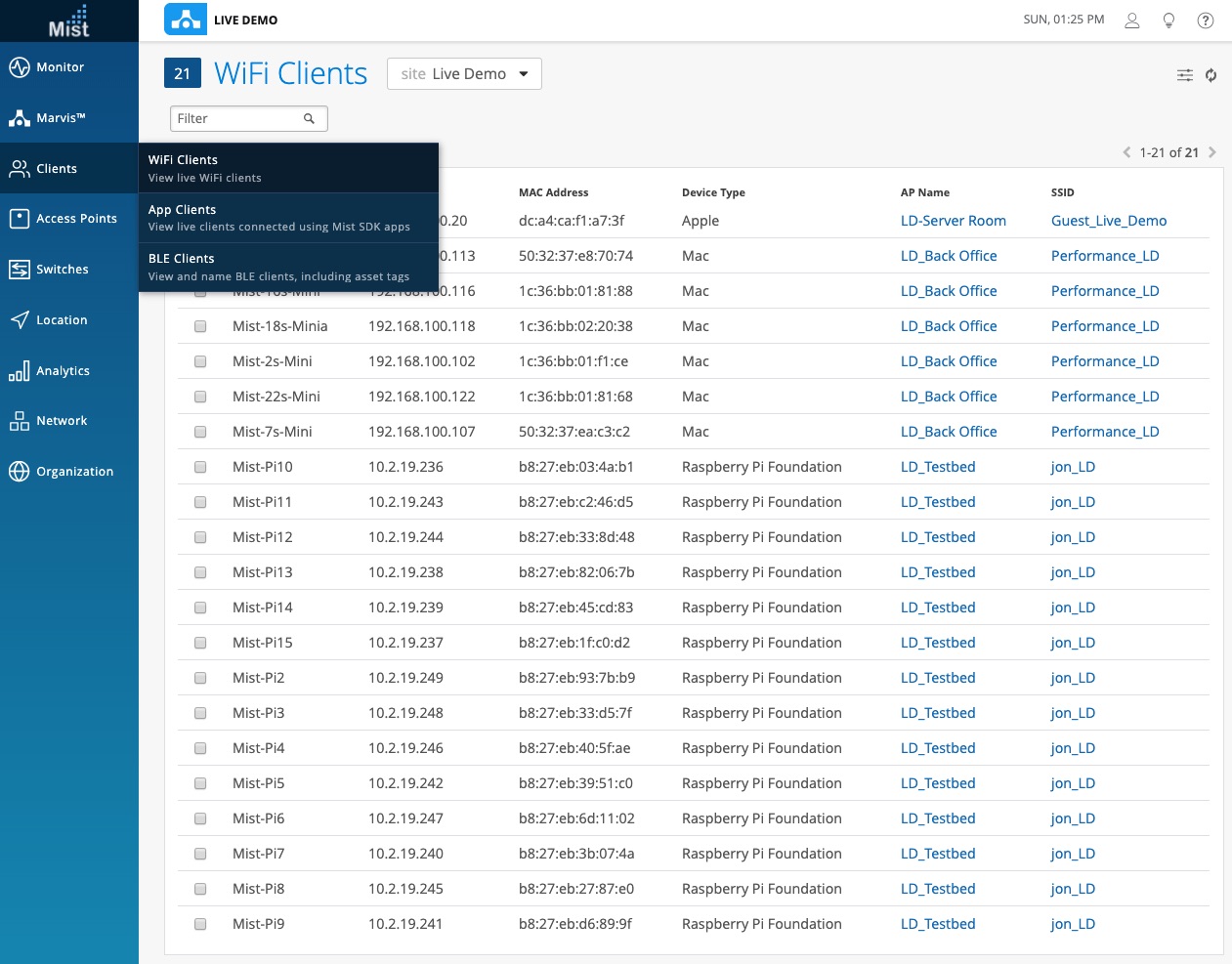Go to next page of results
This screenshot has height=964, width=1232.
pyautogui.click(x=1212, y=152)
